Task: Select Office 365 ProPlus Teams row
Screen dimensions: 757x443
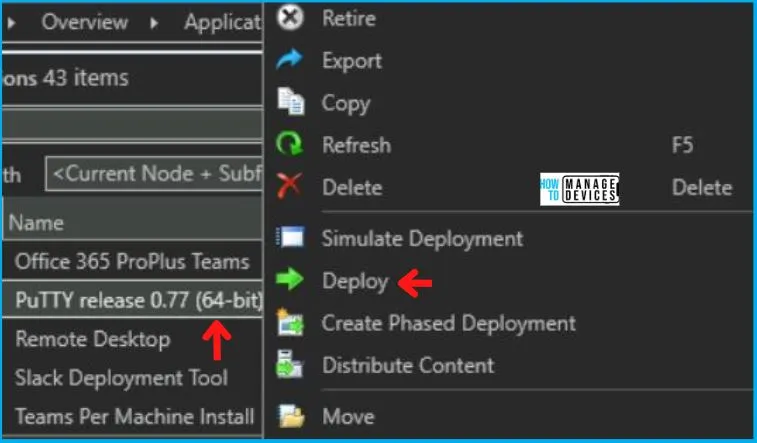Action: (132, 261)
